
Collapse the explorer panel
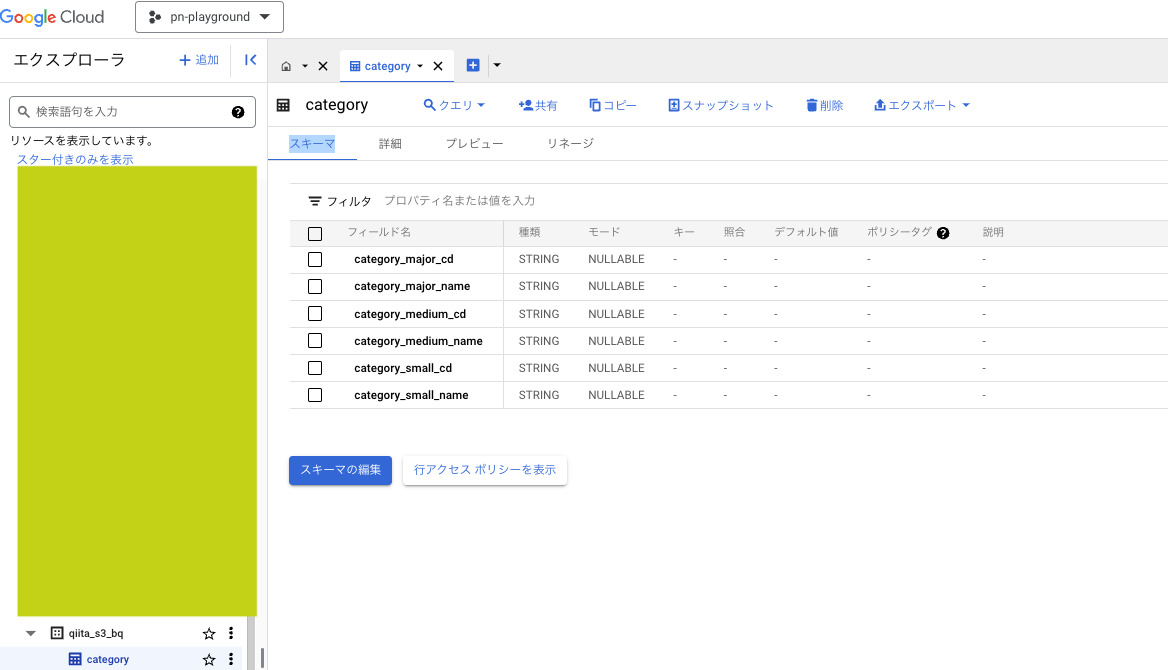[x=250, y=60]
